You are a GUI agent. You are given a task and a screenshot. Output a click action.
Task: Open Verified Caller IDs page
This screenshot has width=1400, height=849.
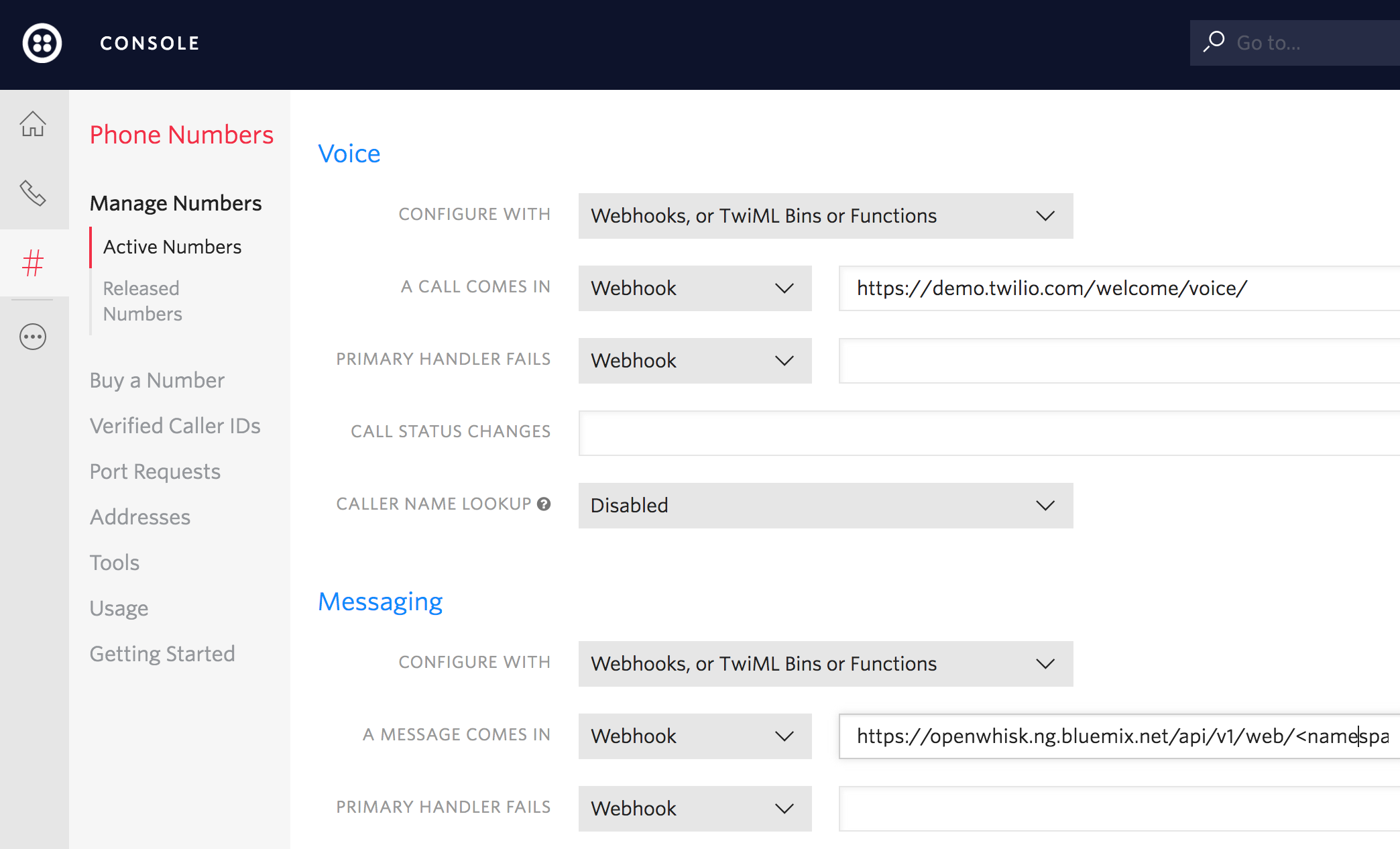(175, 426)
